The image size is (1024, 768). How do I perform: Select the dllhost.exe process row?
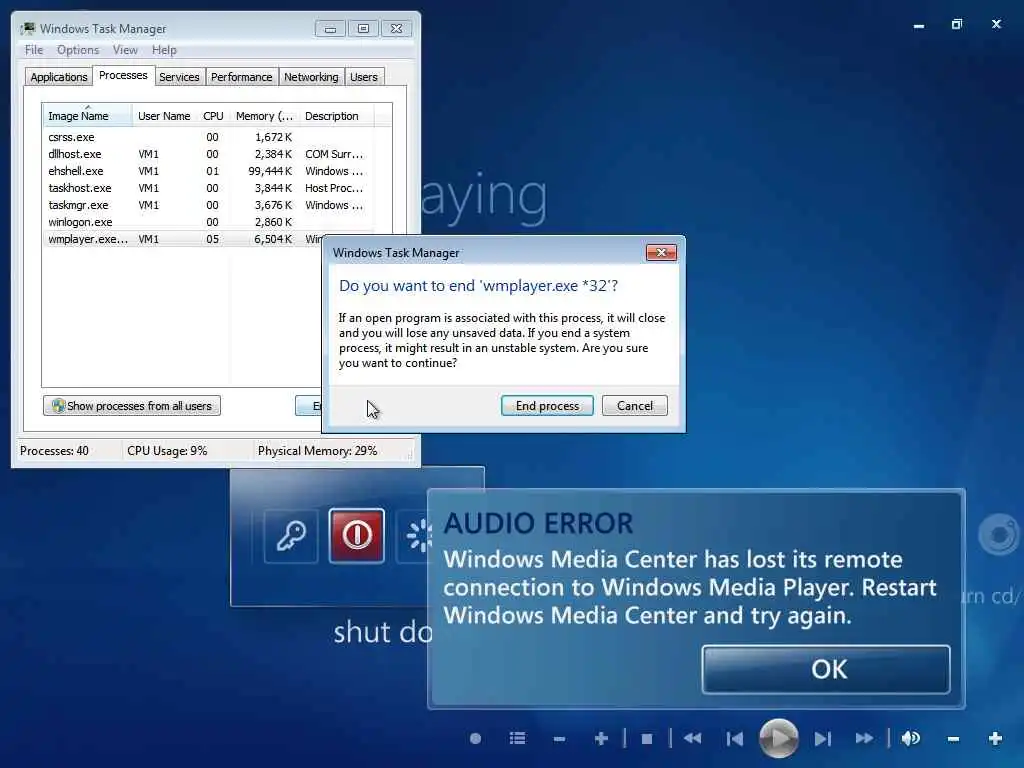point(209,154)
